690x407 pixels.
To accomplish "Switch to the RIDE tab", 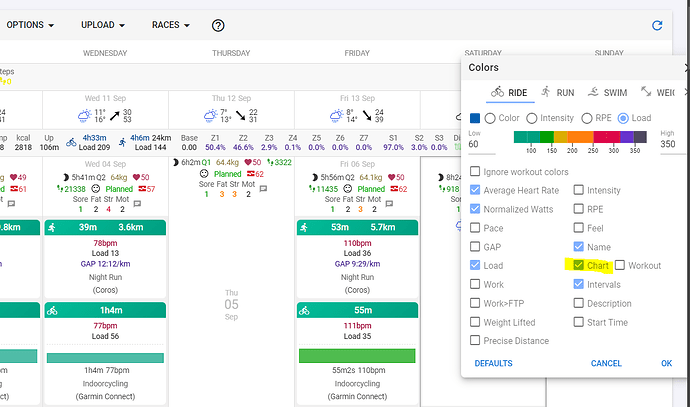I will (510, 92).
